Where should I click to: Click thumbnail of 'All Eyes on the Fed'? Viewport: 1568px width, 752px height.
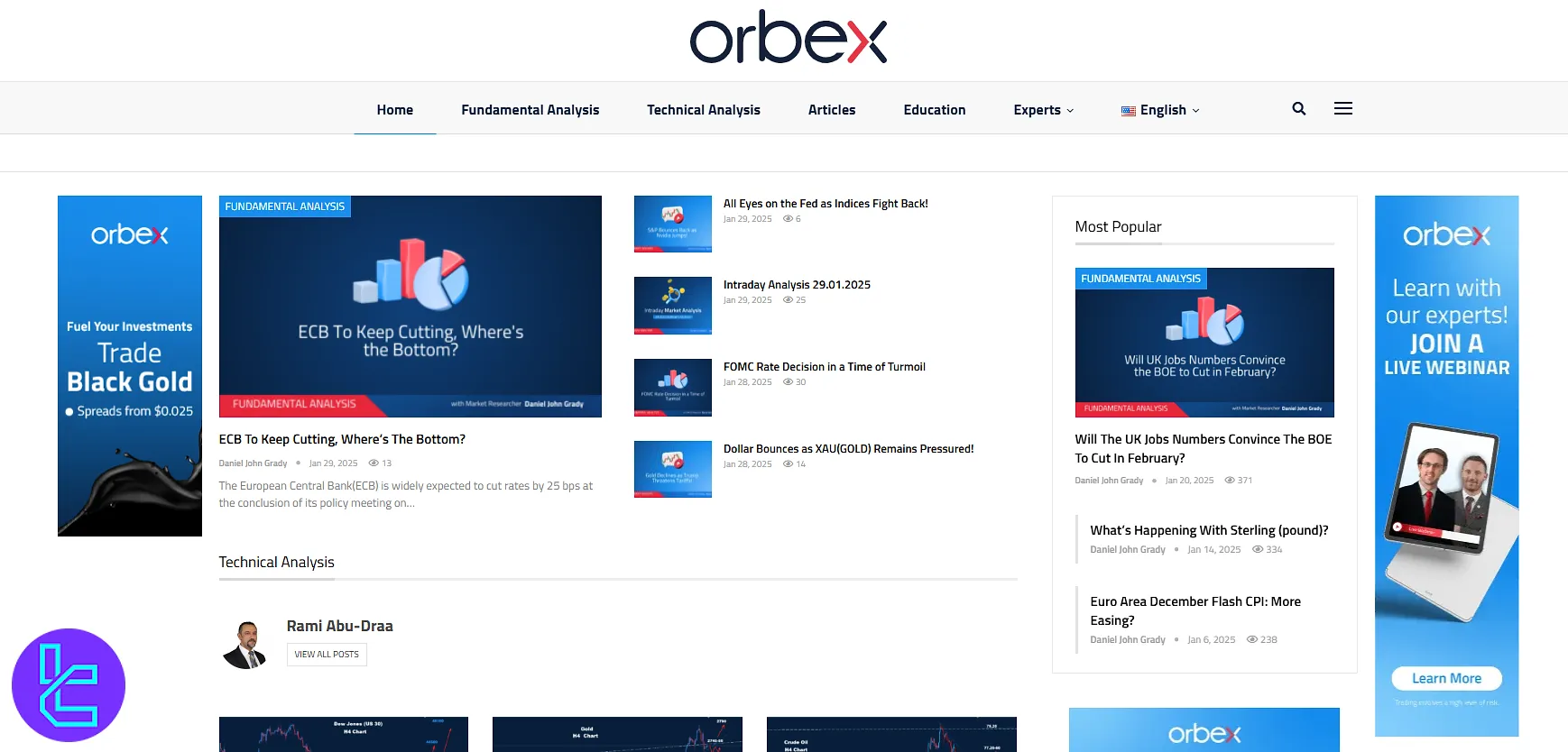pos(673,224)
